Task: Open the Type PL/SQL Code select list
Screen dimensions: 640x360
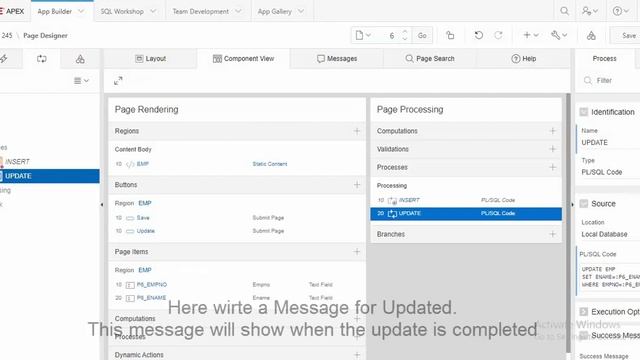Action: pyautogui.click(x=610, y=172)
